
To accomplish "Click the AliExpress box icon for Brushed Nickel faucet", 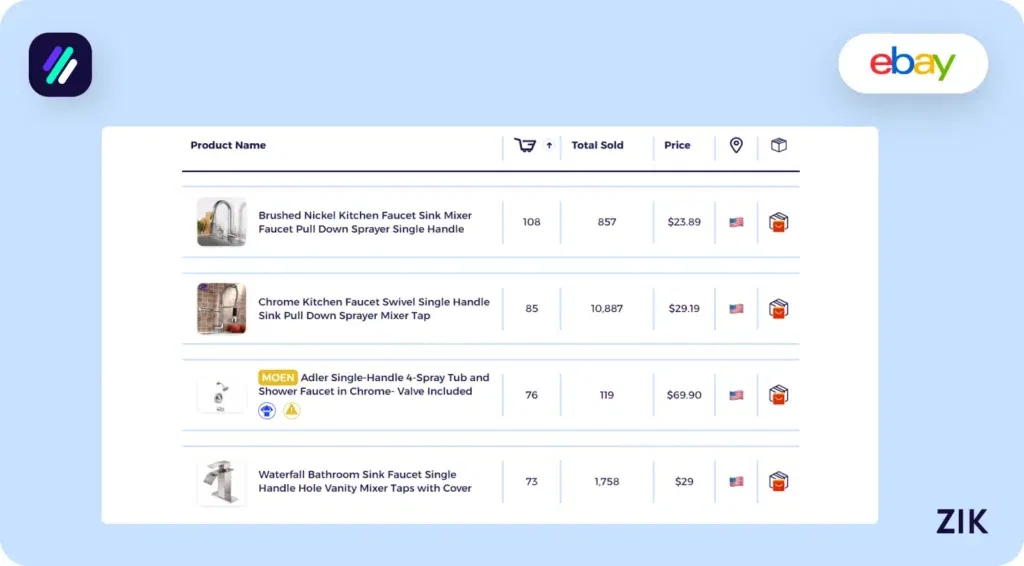I will tap(779, 222).
